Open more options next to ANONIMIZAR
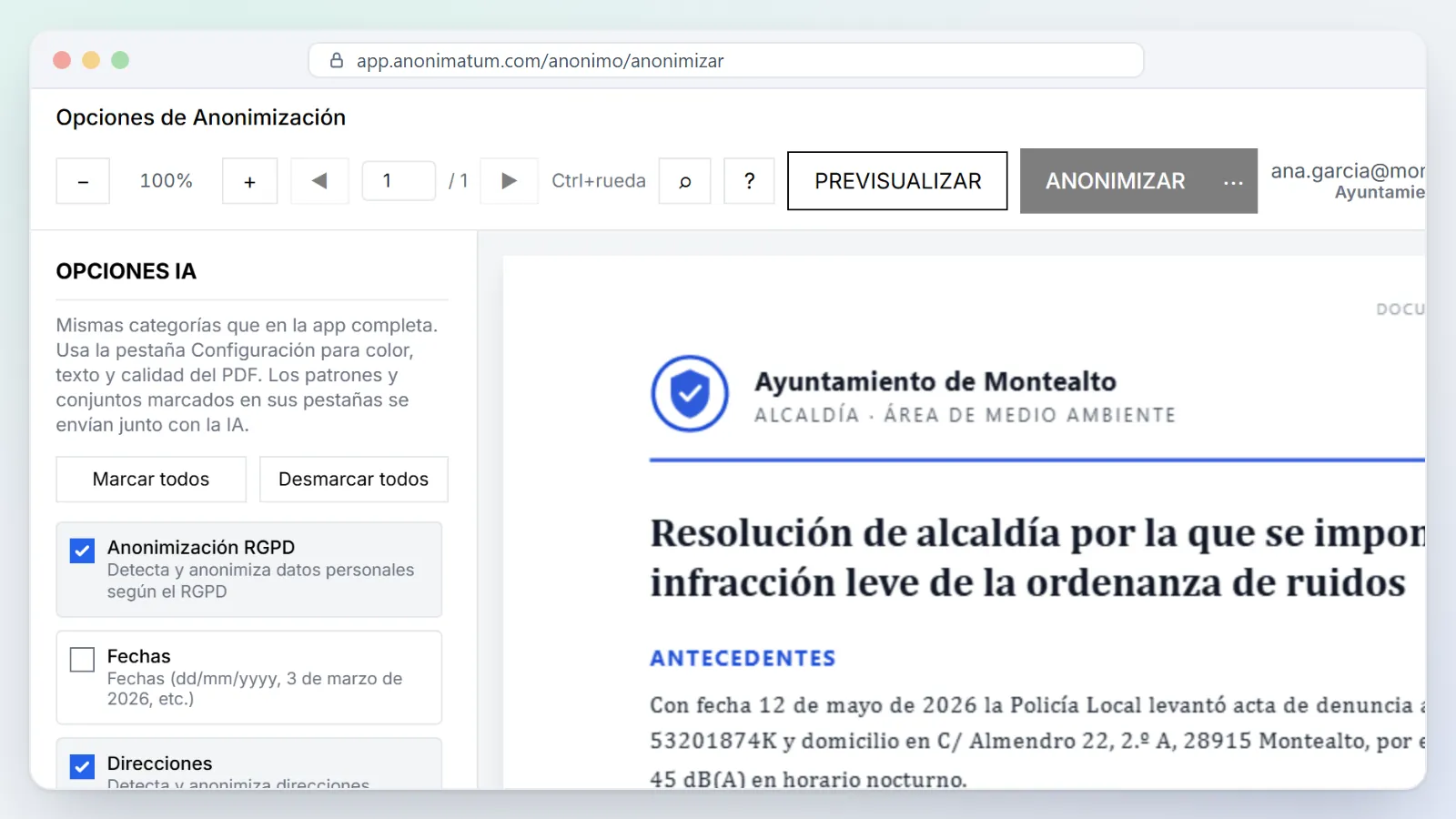 [1233, 182]
